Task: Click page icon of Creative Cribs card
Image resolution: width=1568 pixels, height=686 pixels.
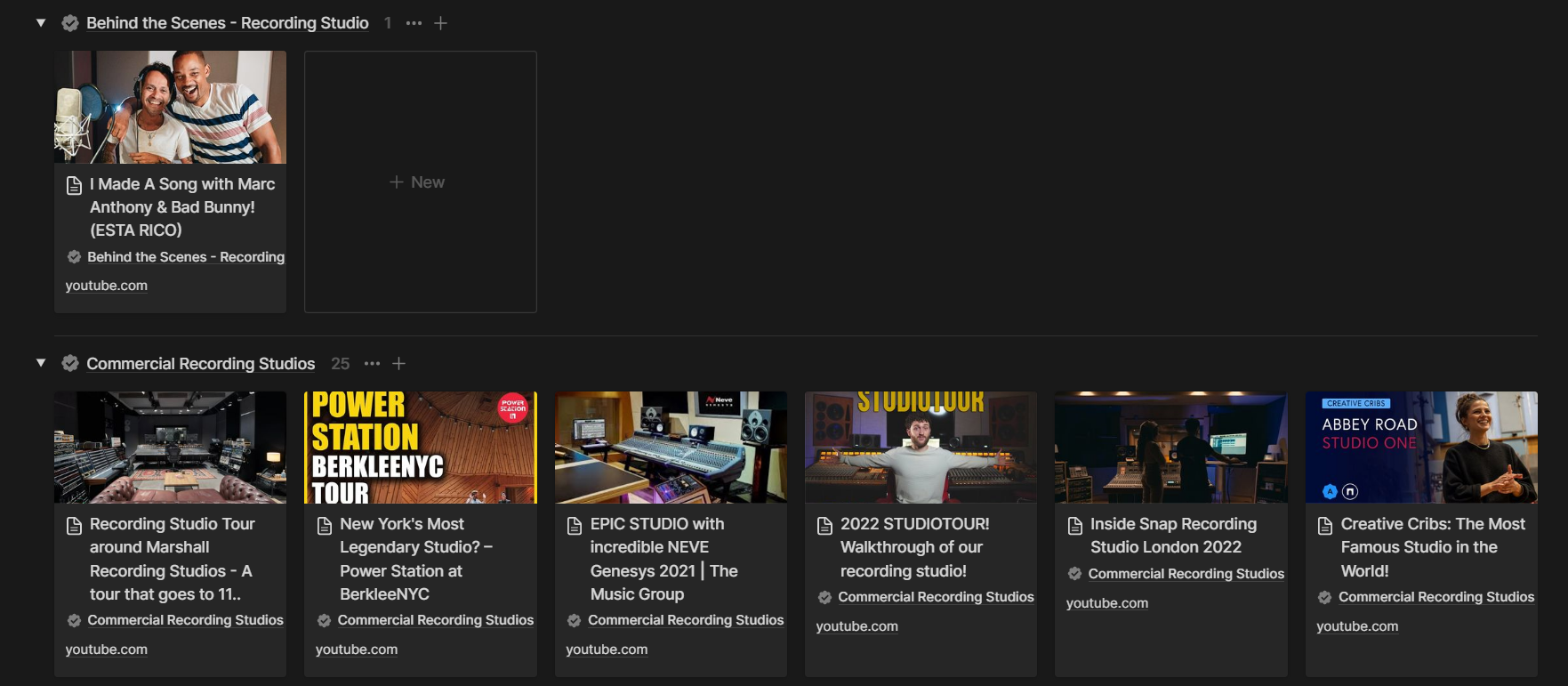Action: [x=1325, y=527]
